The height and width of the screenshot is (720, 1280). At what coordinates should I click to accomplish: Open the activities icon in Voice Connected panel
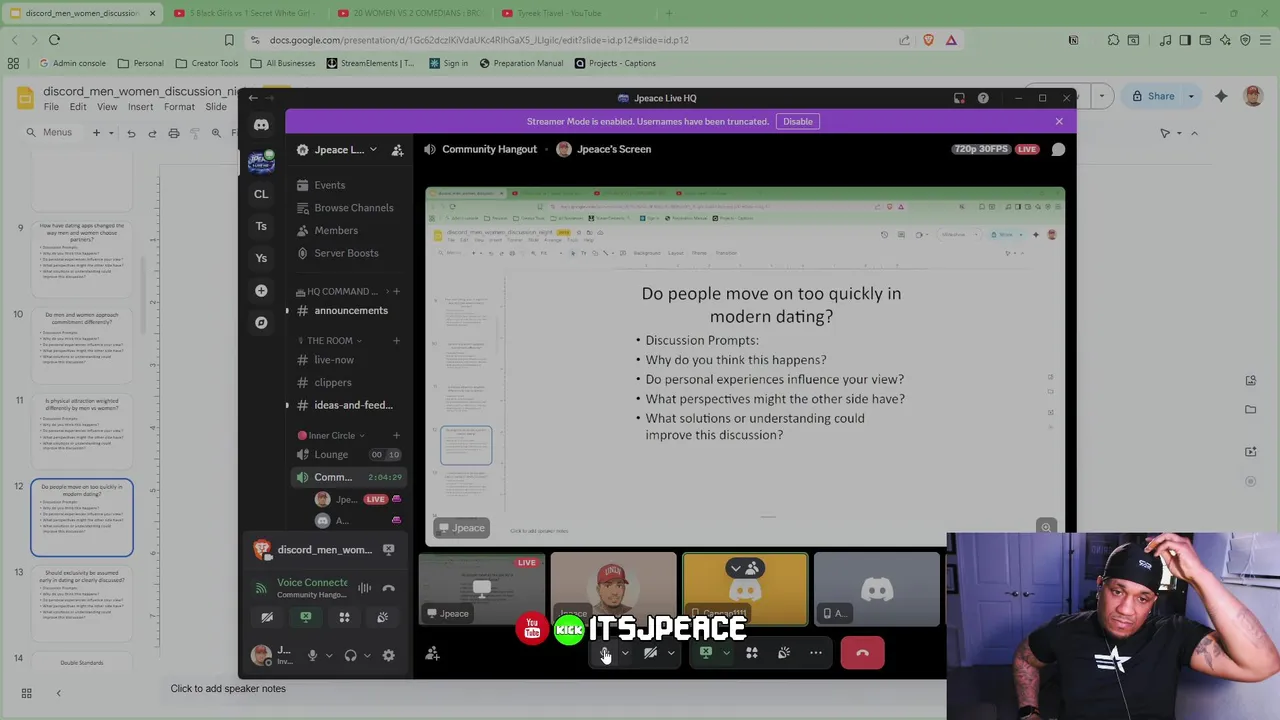pos(344,617)
